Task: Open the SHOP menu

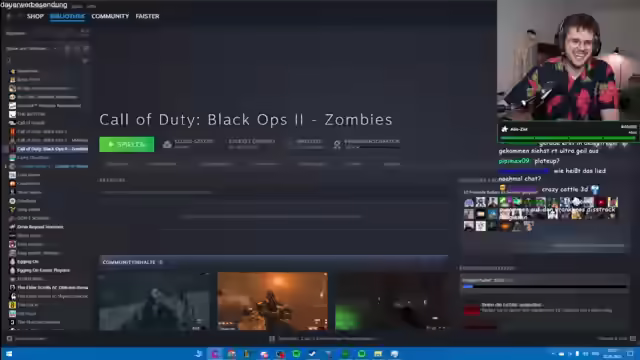Action: click(x=35, y=16)
